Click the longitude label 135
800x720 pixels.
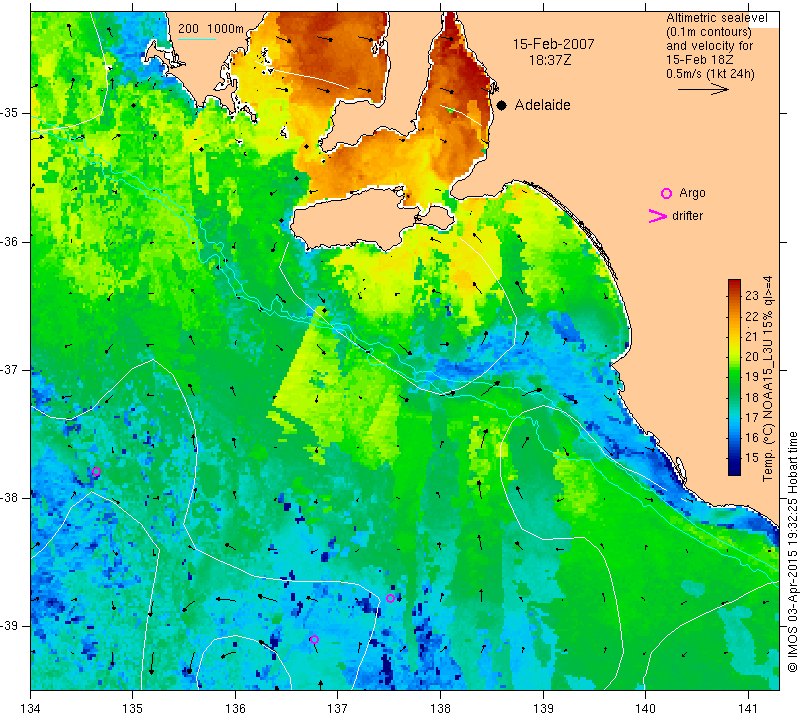tap(133, 708)
